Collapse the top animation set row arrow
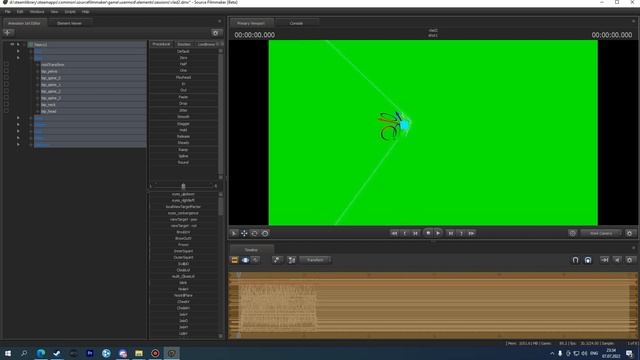 point(18,44)
